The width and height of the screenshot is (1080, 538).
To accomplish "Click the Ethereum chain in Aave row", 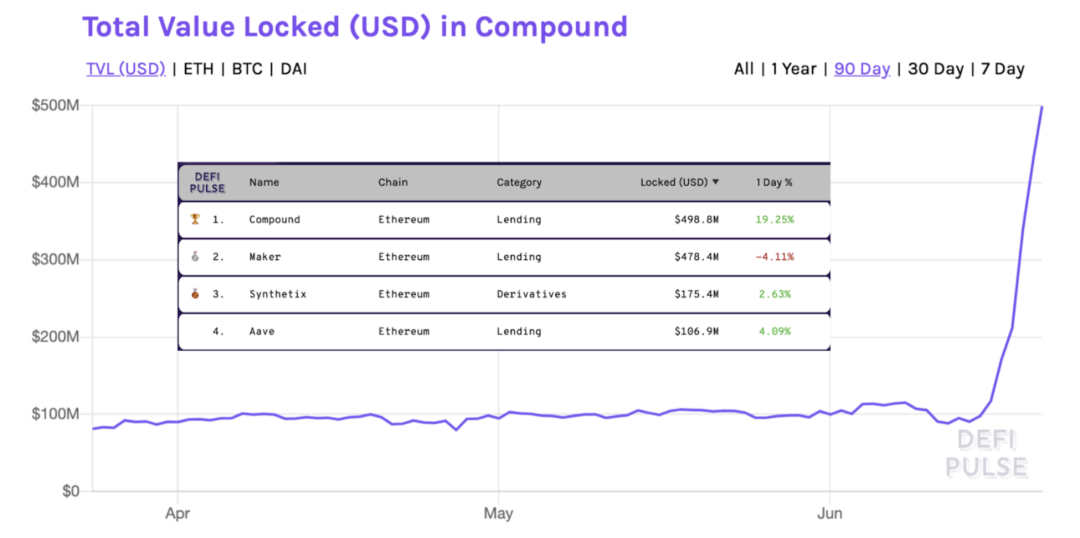I will [404, 331].
